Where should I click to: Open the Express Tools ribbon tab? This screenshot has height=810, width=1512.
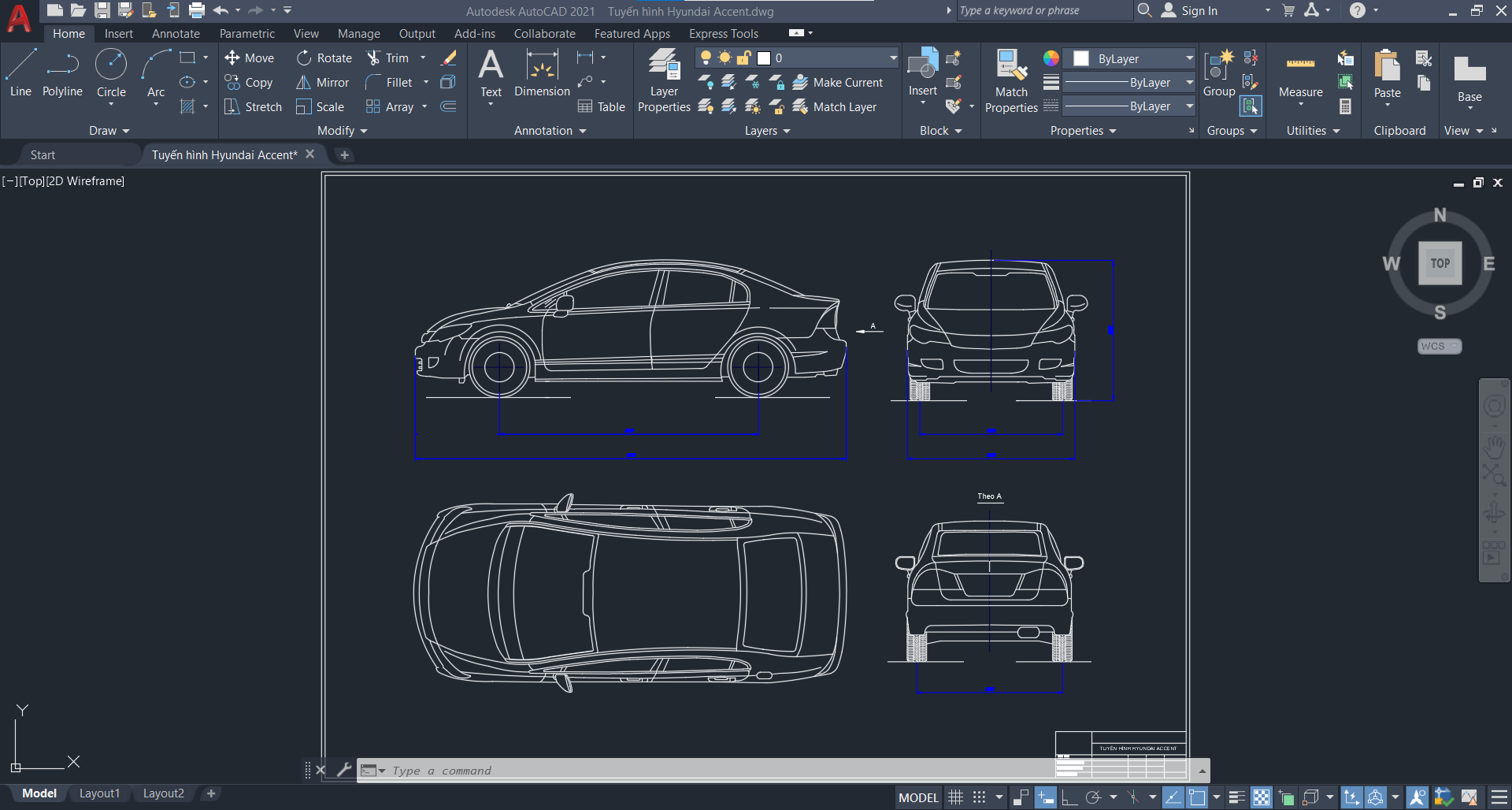coord(723,33)
